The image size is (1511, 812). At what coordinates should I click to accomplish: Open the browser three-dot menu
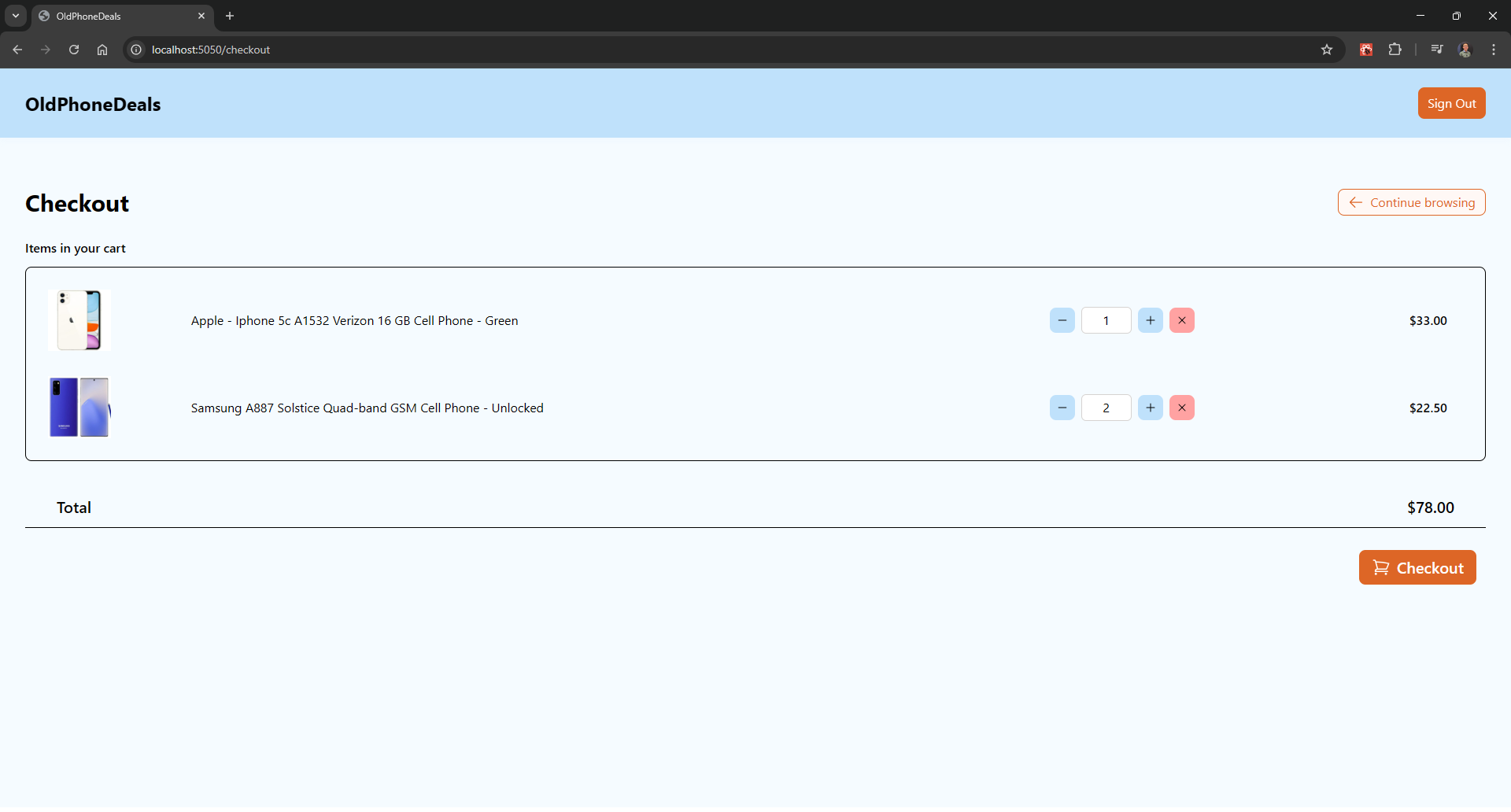1494,49
